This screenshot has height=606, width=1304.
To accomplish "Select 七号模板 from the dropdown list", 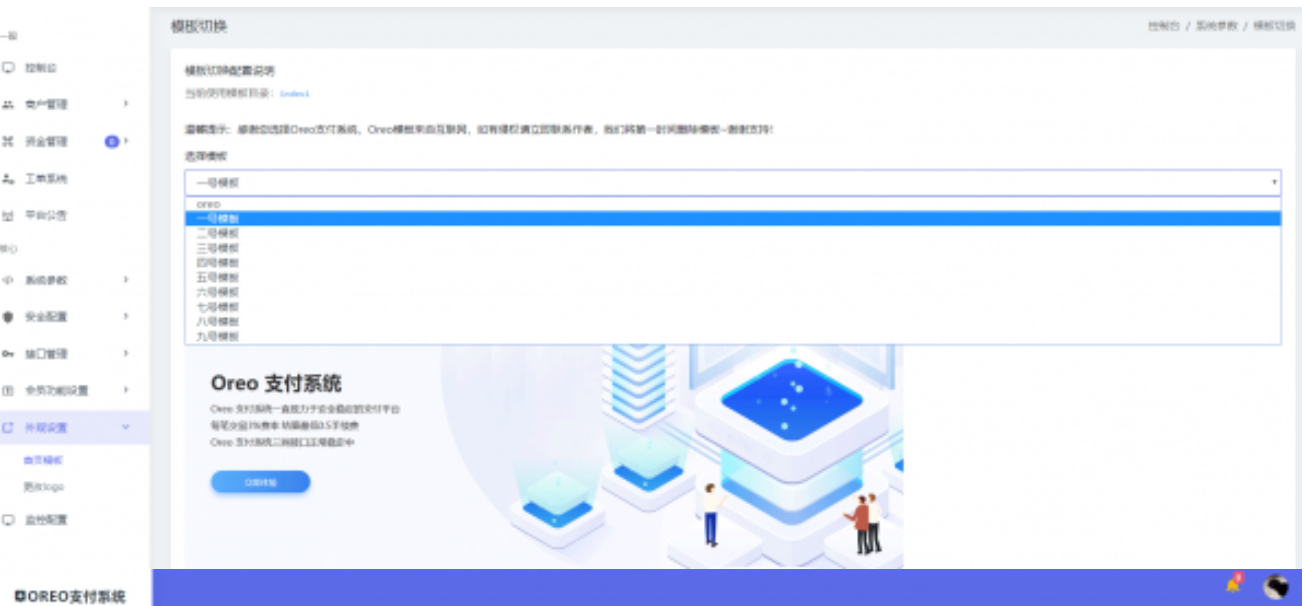I will click(733, 307).
